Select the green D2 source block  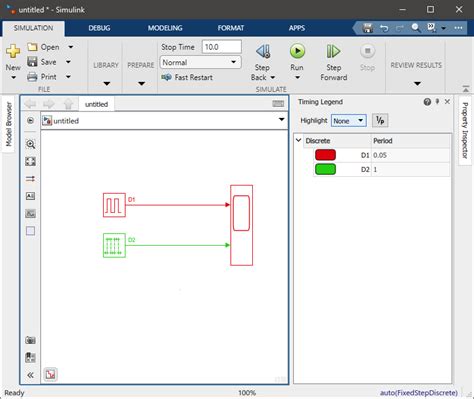[114, 245]
